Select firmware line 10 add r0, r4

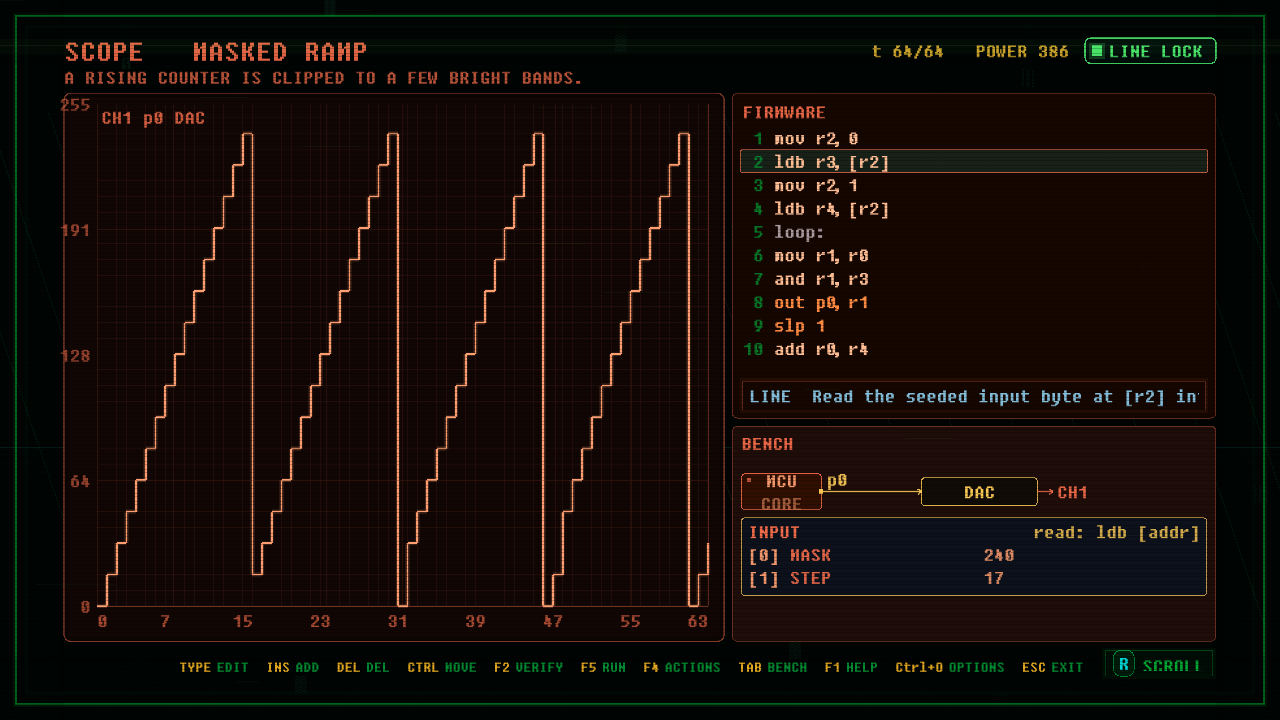click(x=973, y=350)
